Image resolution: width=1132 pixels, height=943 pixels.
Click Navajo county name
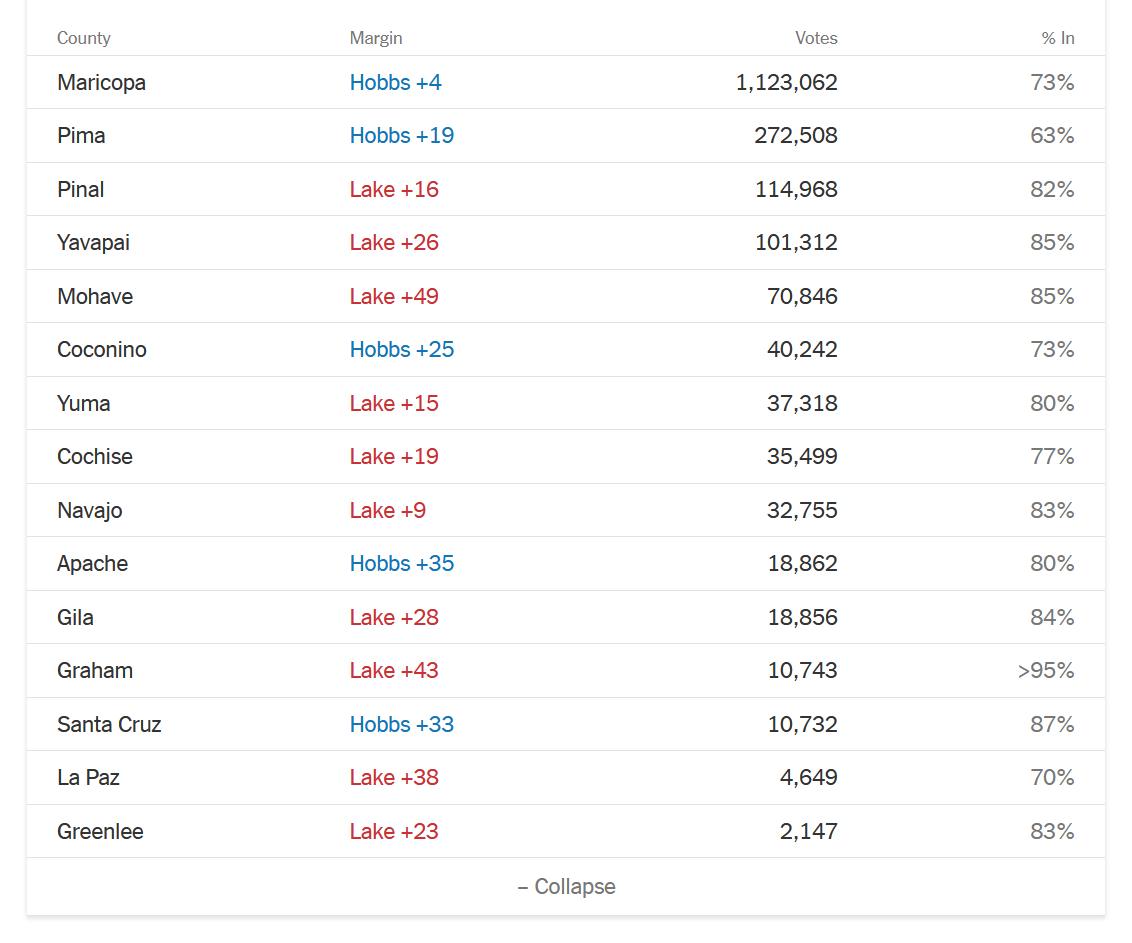(90, 511)
